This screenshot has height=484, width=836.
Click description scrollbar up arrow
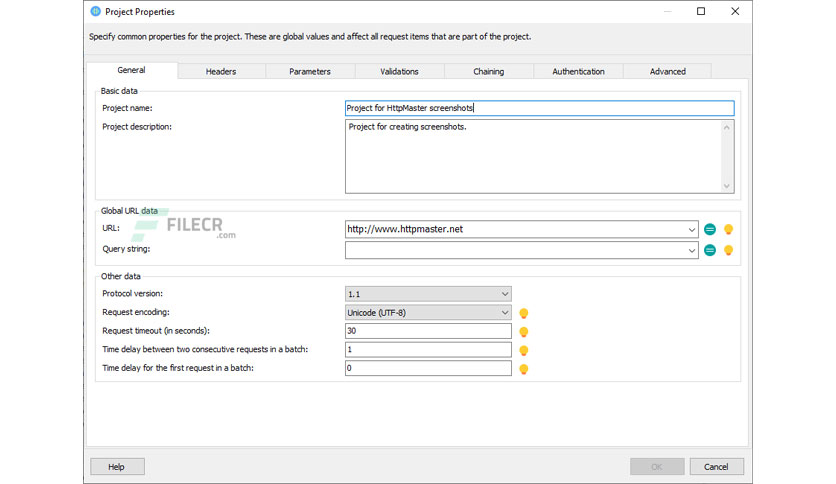(x=727, y=127)
